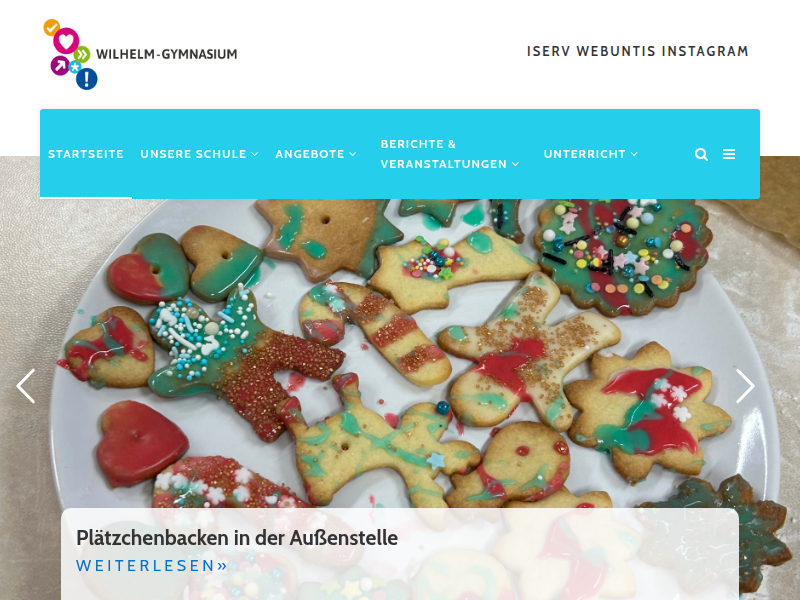
Task: Click the chevron beside Angebote
Action: [353, 154]
